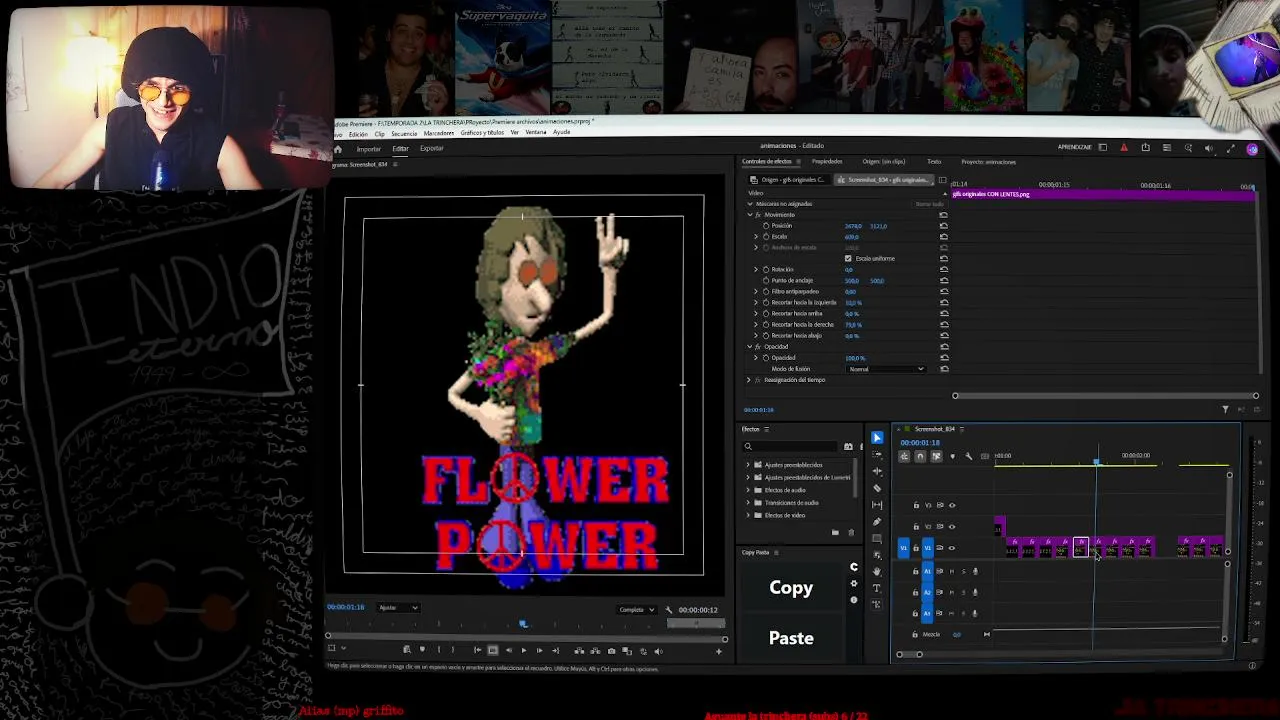Collapse the Movimiento effect group
This screenshot has height=720, width=1280.
pos(750,215)
